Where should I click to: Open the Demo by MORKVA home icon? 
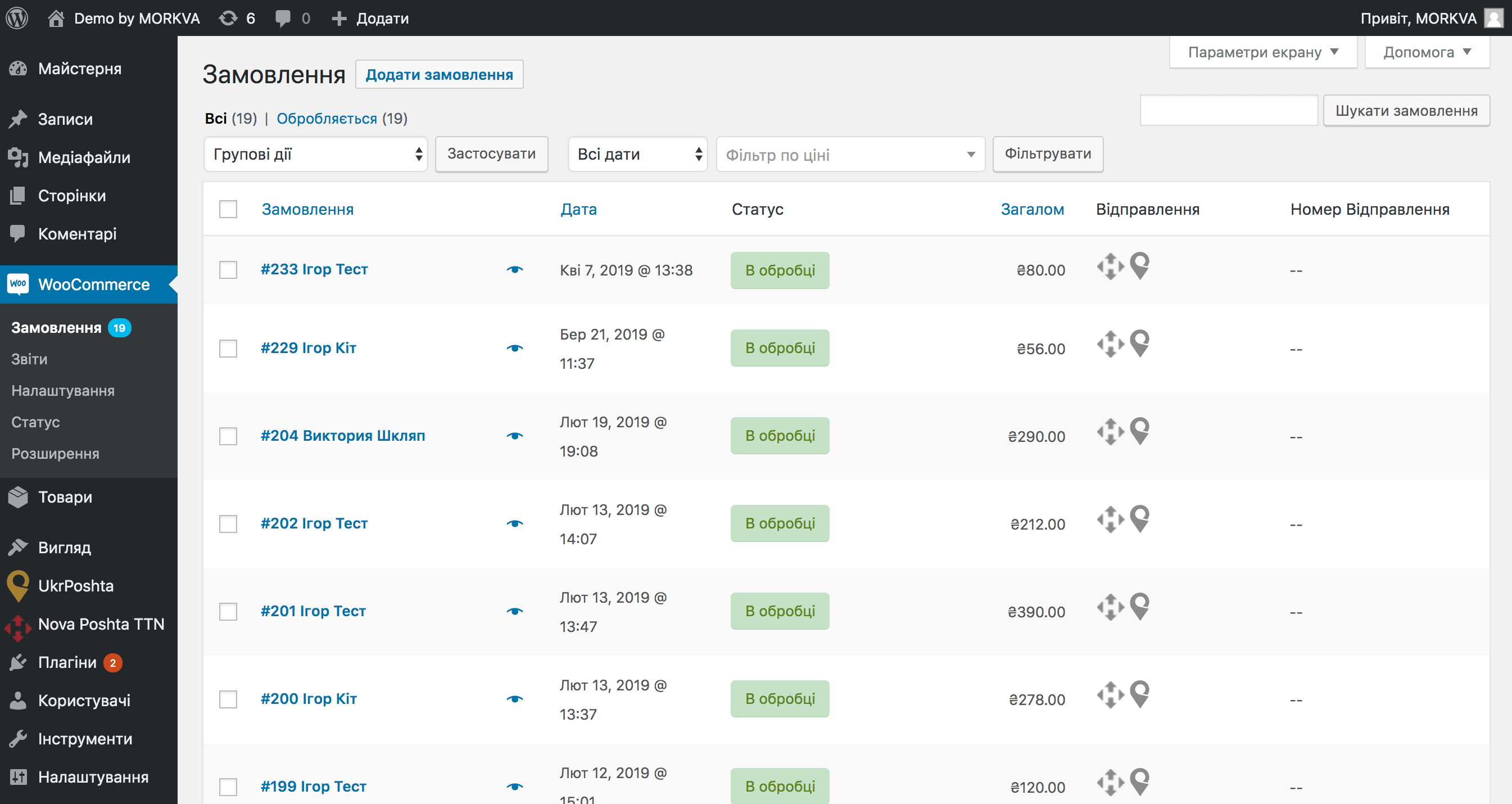pyautogui.click(x=56, y=18)
